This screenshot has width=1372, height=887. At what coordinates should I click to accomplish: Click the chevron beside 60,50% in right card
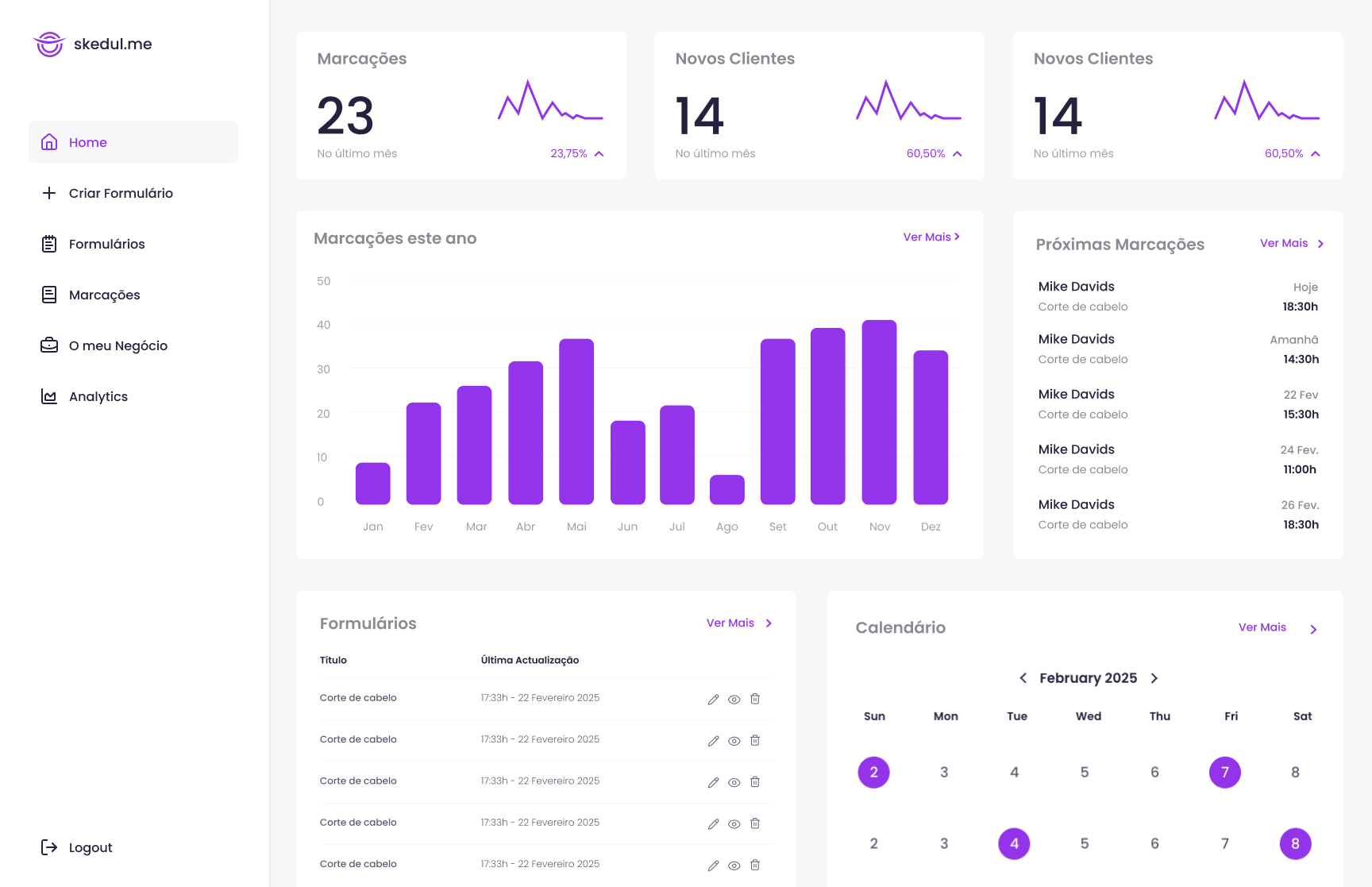click(1316, 154)
